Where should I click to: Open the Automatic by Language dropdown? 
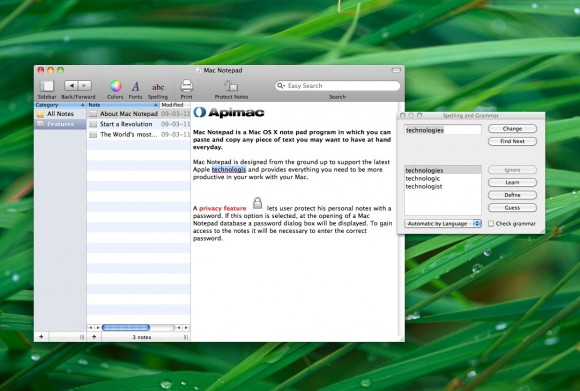[443, 224]
